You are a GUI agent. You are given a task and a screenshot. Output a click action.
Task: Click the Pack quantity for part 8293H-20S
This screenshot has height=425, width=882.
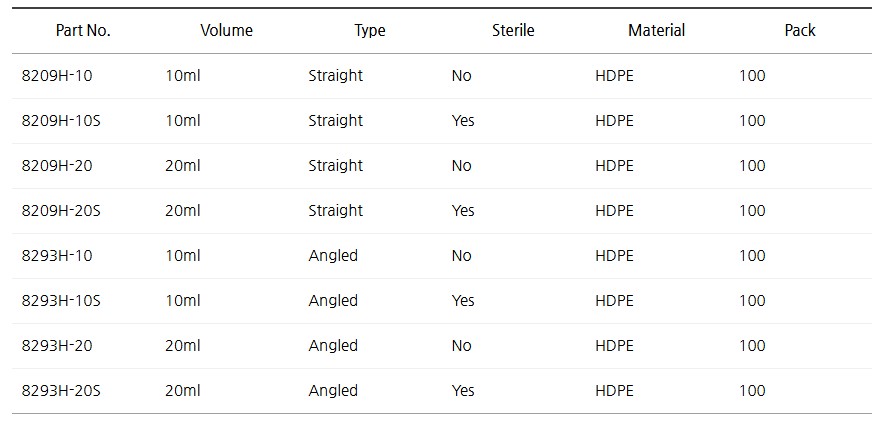pyautogui.click(x=752, y=391)
